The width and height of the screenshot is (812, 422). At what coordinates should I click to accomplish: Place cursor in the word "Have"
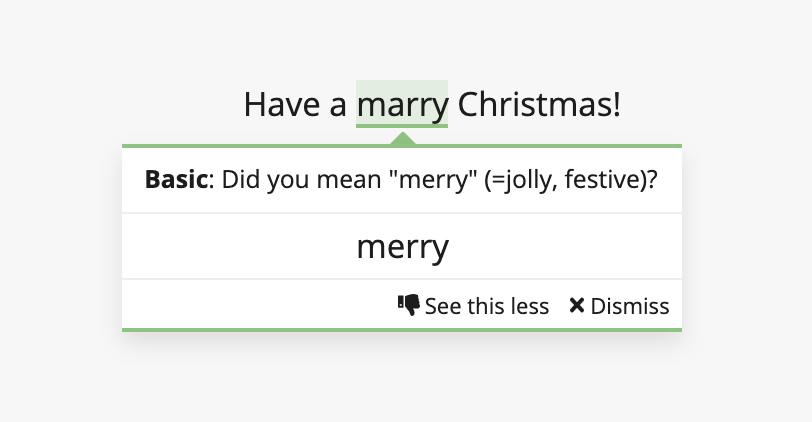pyautogui.click(x=282, y=104)
